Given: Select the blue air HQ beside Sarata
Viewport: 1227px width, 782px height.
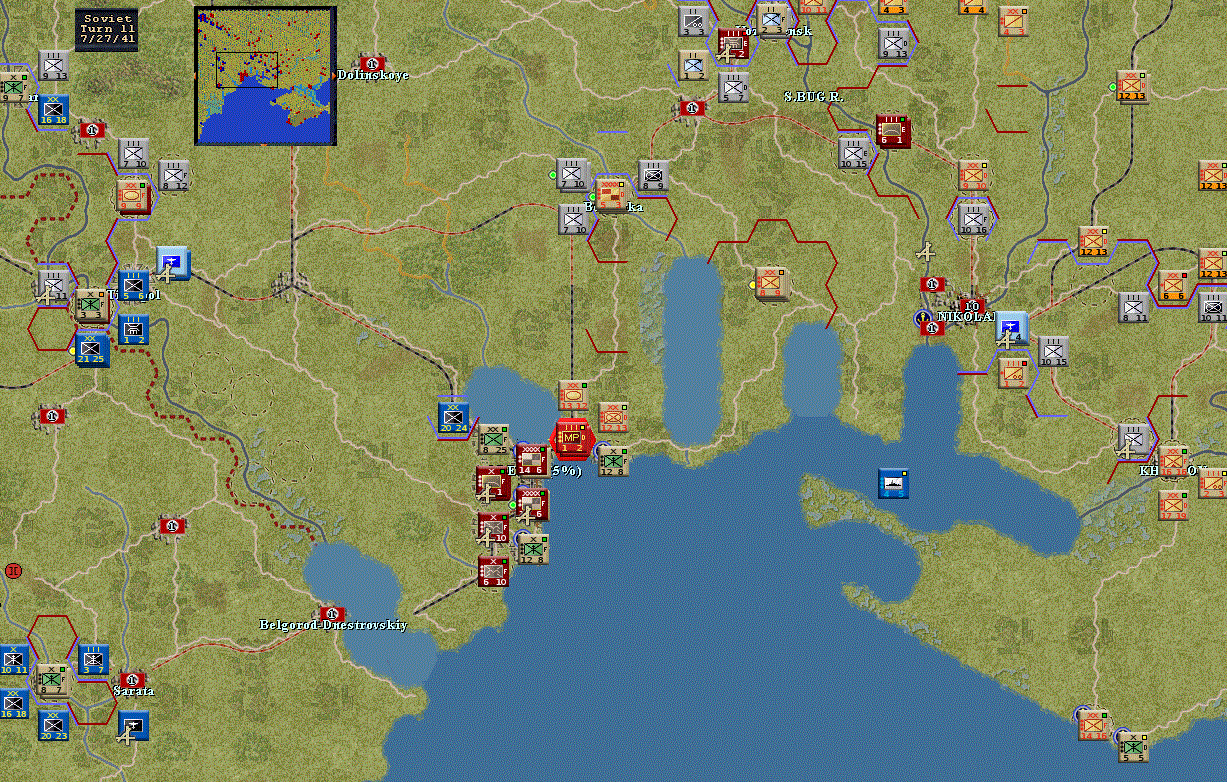Looking at the screenshot, I should (x=133, y=725).
